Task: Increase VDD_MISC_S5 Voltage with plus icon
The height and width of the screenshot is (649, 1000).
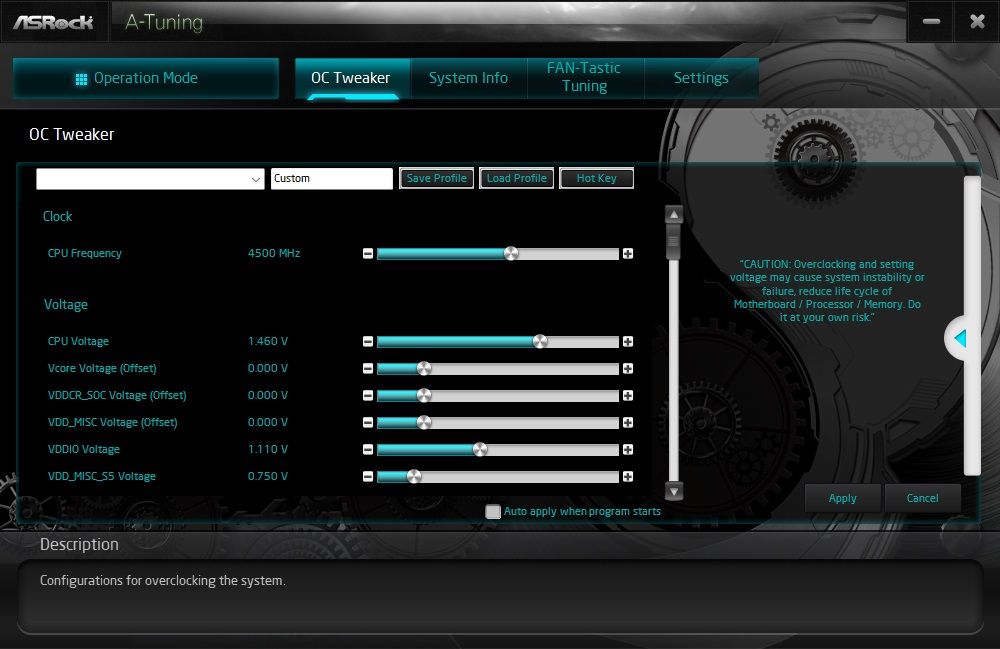Action: [628, 477]
